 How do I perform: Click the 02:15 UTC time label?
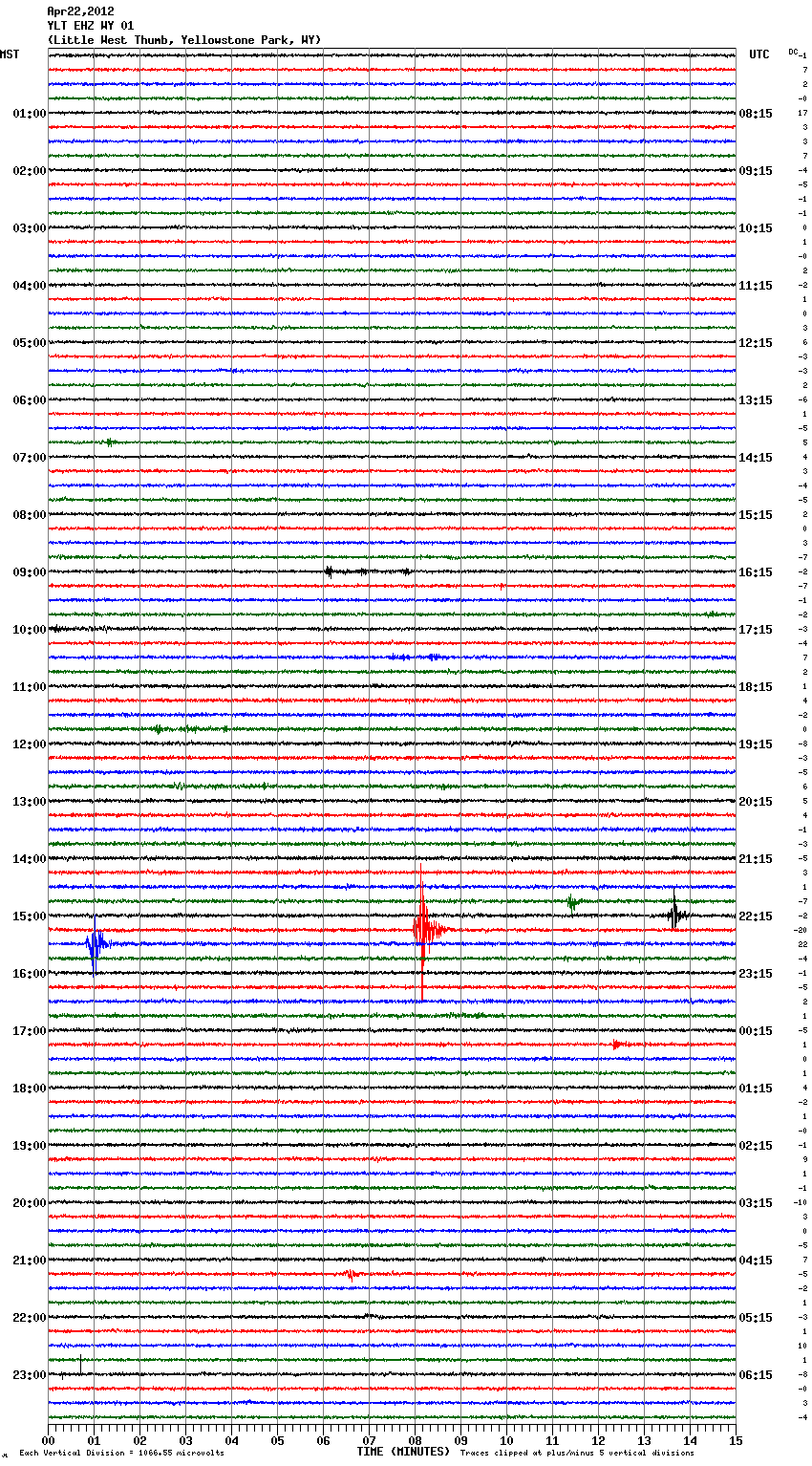756,1146
